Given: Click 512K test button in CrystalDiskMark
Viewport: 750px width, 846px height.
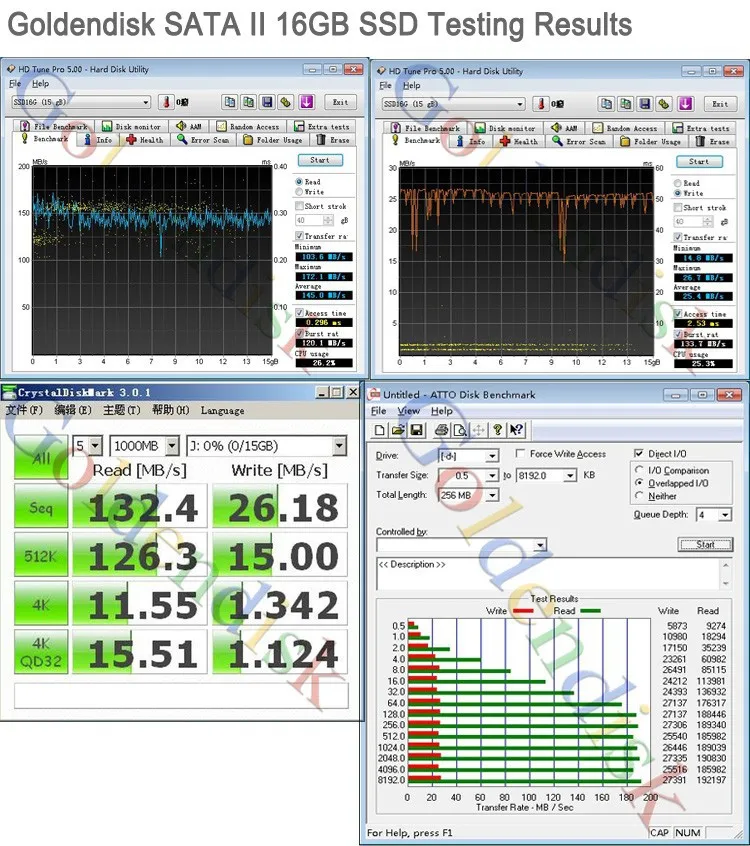Looking at the screenshot, I should tap(41, 555).
